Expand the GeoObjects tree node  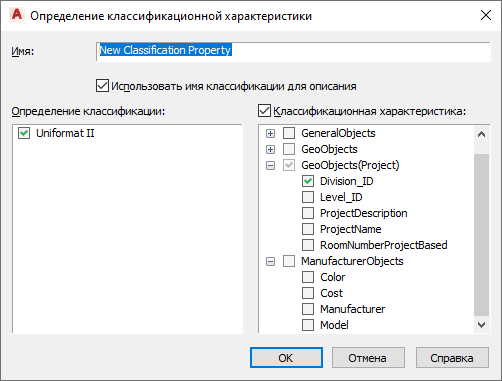pos(270,150)
